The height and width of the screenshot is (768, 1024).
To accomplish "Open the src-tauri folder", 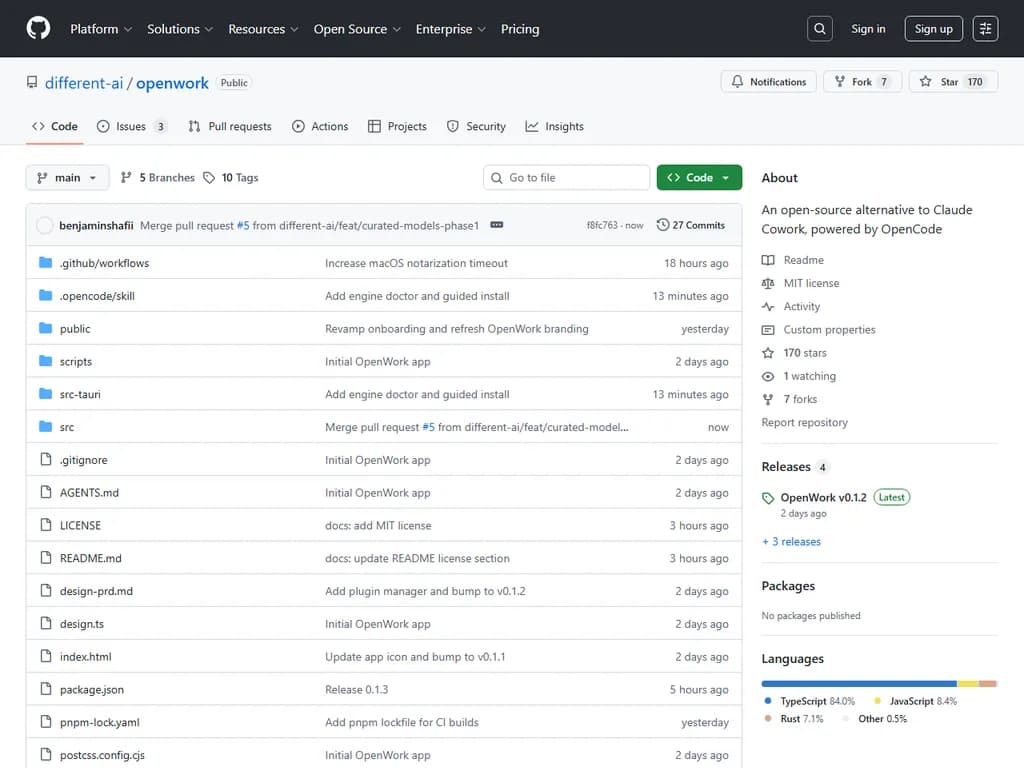I will pyautogui.click(x=80, y=394).
